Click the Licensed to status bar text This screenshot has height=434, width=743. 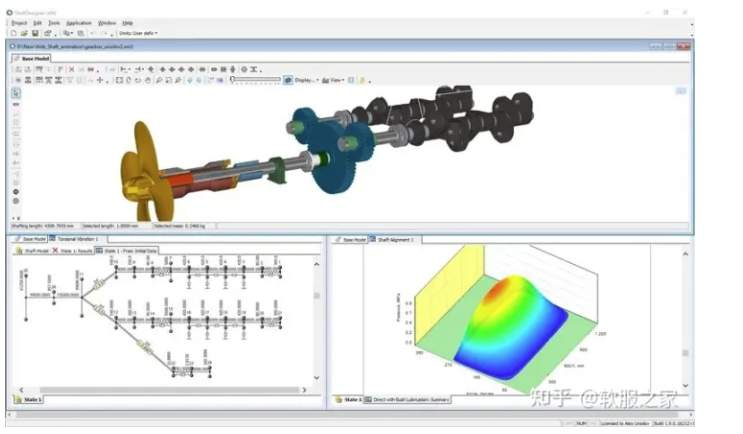[625, 423]
